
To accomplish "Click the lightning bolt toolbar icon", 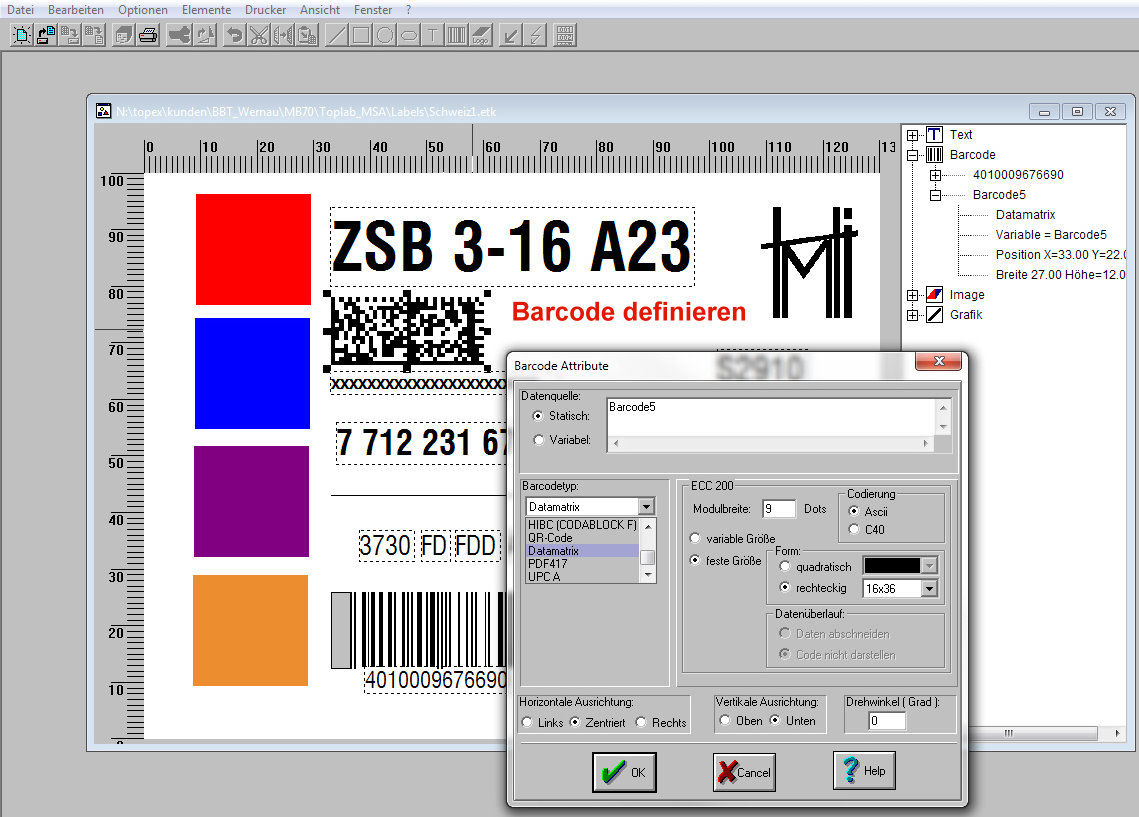I will 536,35.
